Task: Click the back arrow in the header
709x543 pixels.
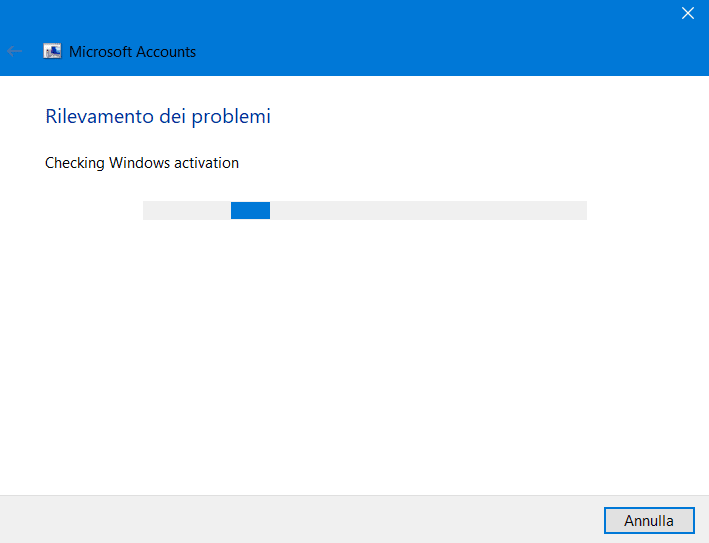Action: coord(14,51)
